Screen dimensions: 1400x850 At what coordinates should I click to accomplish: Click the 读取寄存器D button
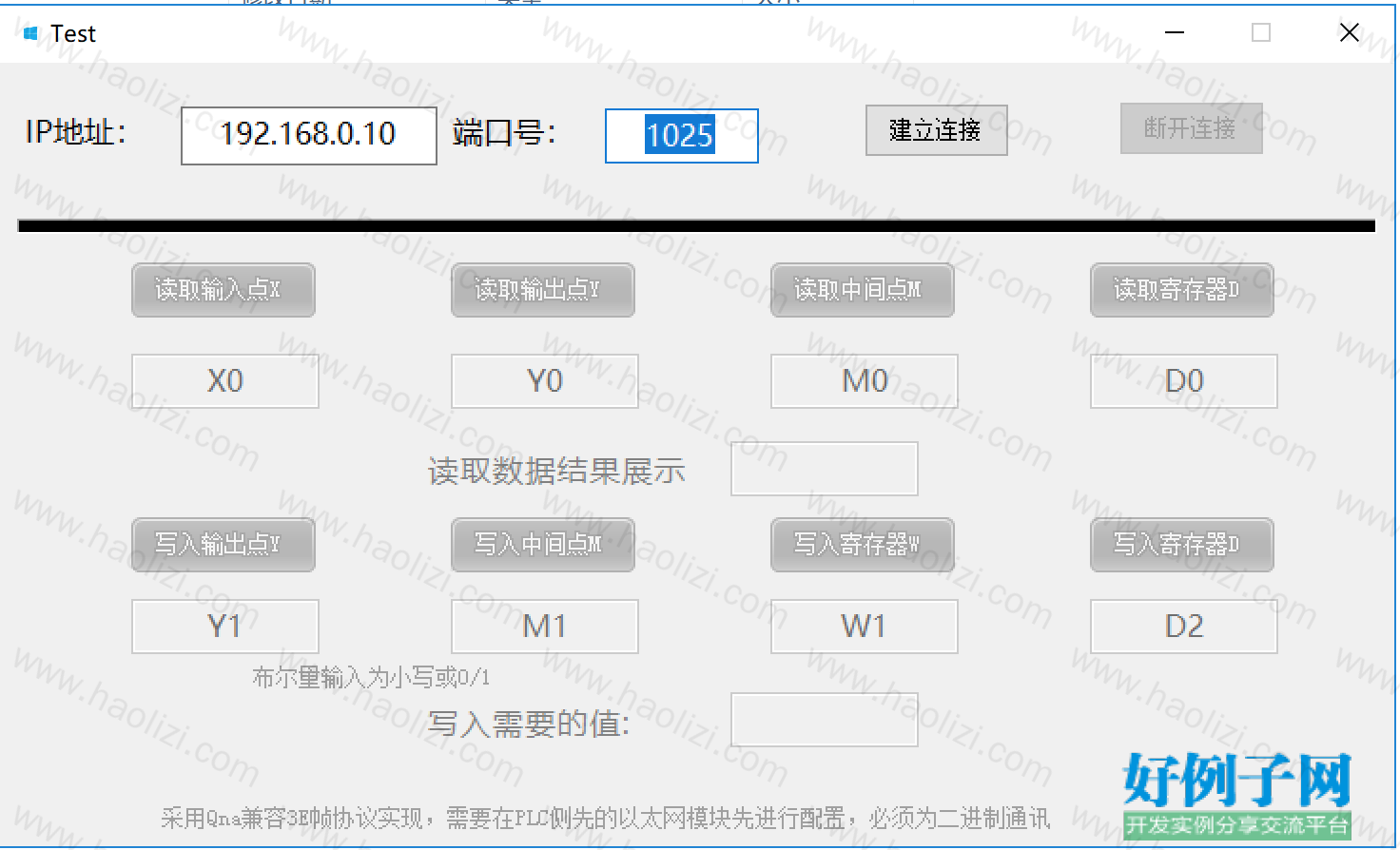tap(1182, 290)
